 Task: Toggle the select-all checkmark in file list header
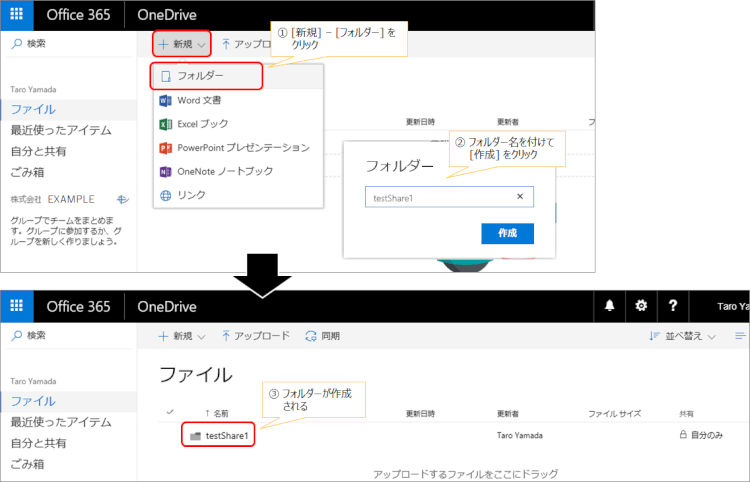[170, 412]
